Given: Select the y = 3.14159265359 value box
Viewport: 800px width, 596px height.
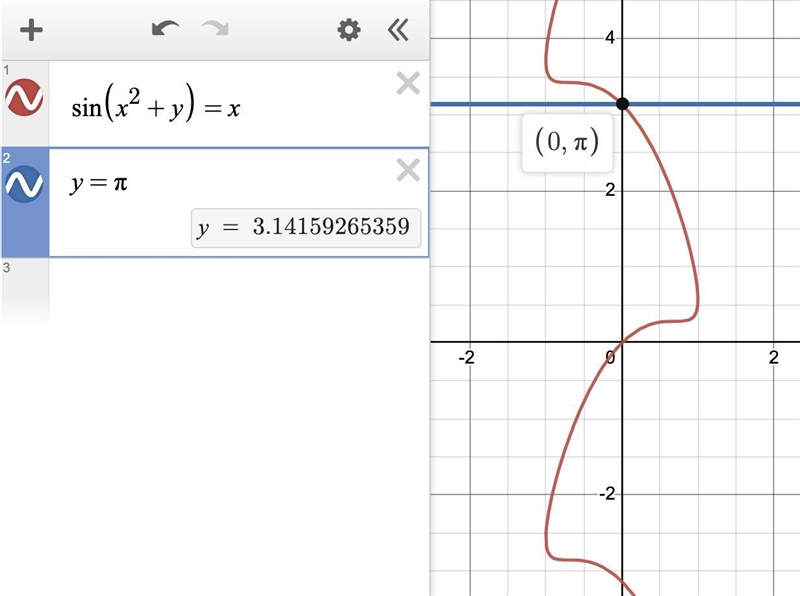Looking at the screenshot, I should [x=306, y=228].
